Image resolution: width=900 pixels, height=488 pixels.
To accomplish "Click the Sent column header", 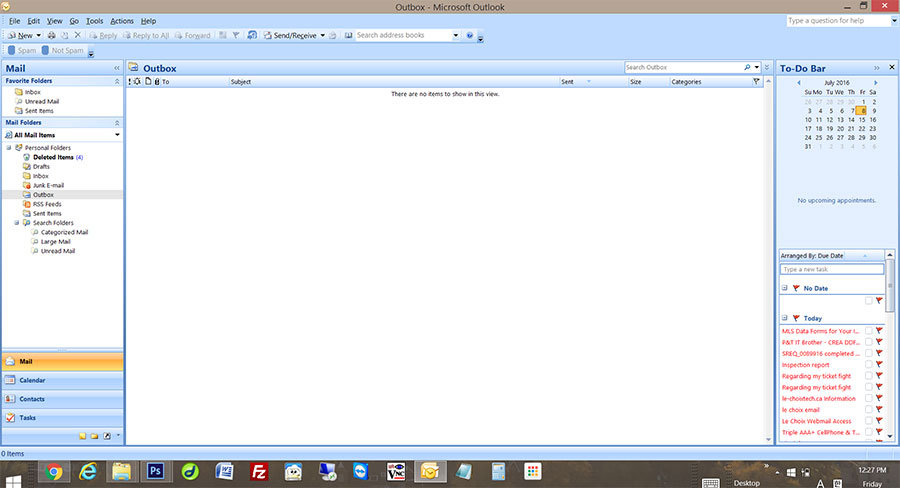I will coord(593,82).
